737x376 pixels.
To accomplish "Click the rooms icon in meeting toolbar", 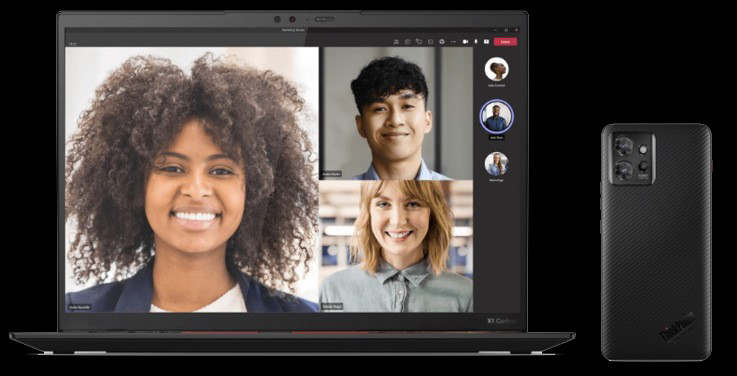I will [x=431, y=41].
